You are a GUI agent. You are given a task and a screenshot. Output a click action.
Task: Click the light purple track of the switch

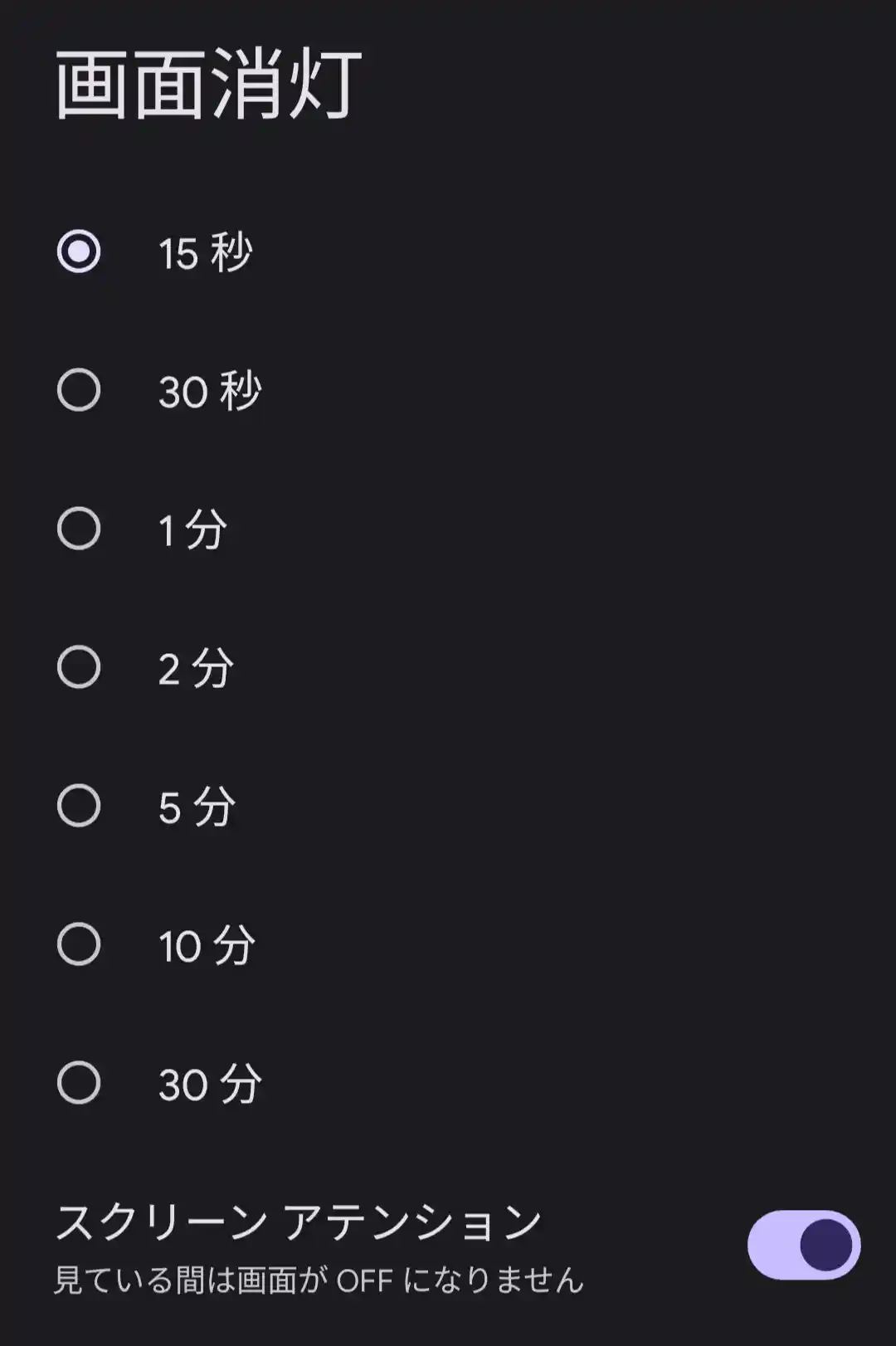pos(772,1245)
